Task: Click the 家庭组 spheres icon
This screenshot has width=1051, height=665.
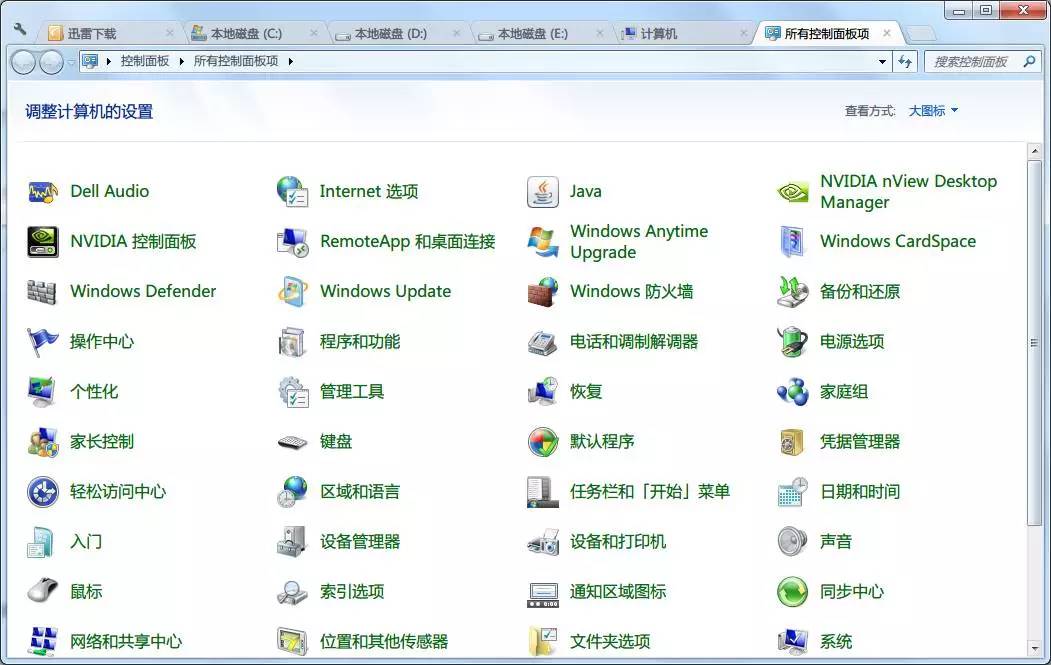Action: pyautogui.click(x=792, y=391)
